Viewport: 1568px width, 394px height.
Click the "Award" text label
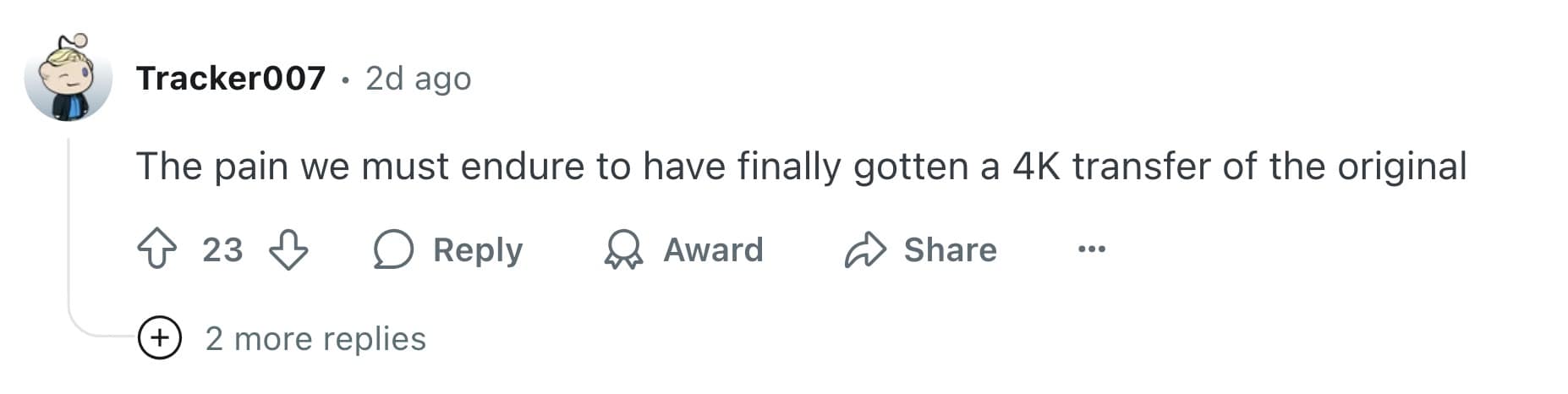(713, 250)
